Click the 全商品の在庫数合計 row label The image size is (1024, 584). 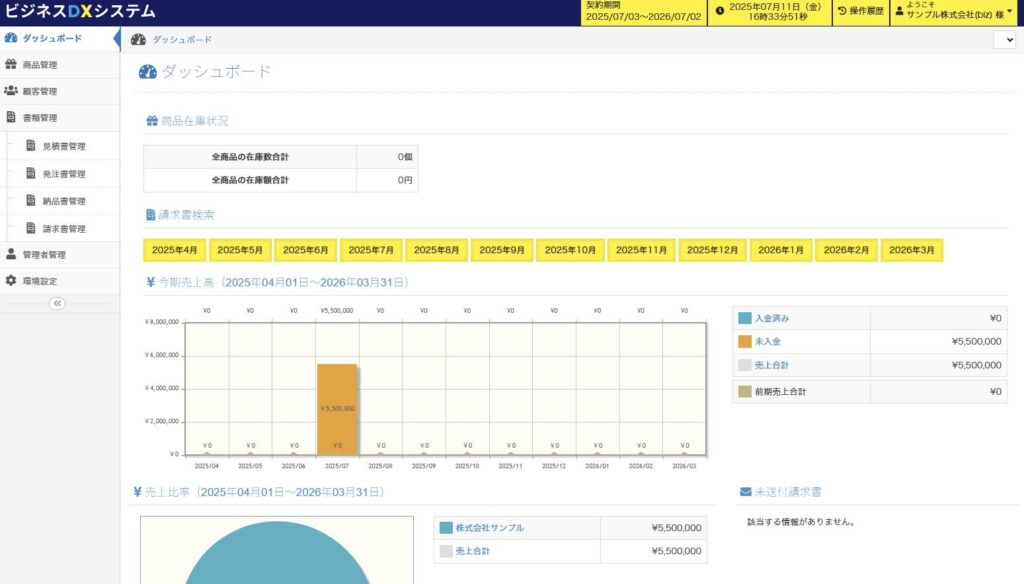[x=250, y=157]
